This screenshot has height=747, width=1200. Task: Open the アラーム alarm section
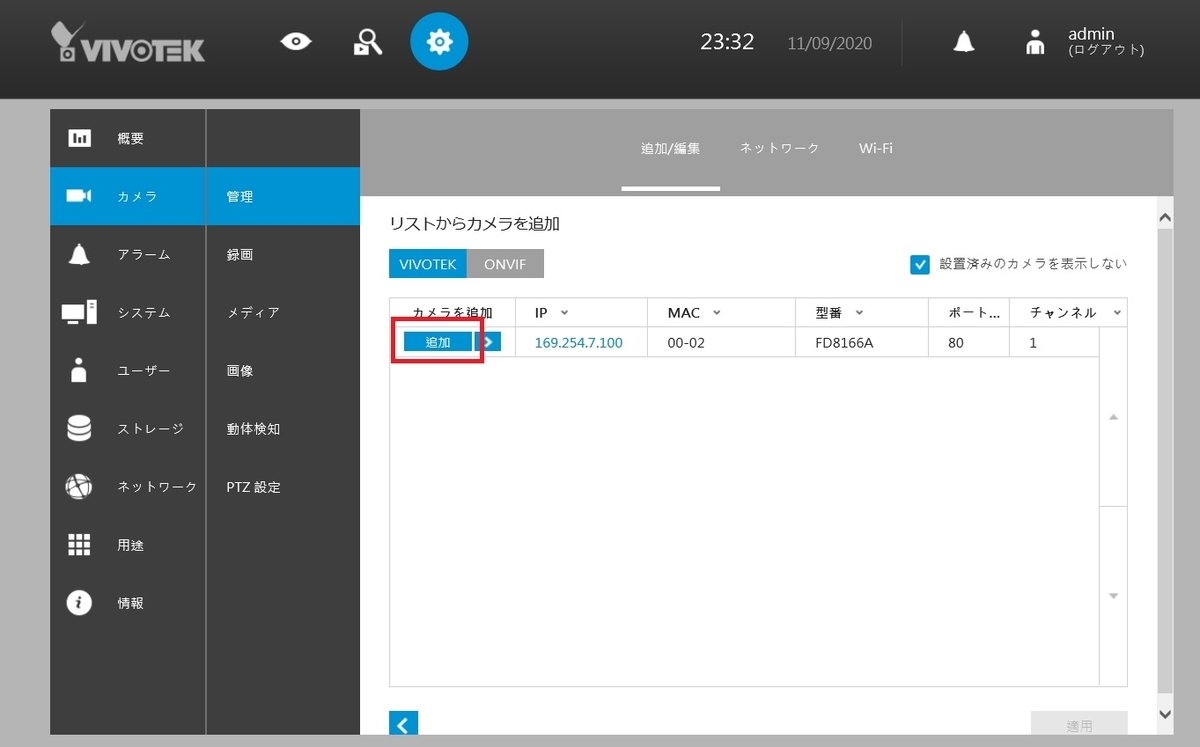[128, 254]
